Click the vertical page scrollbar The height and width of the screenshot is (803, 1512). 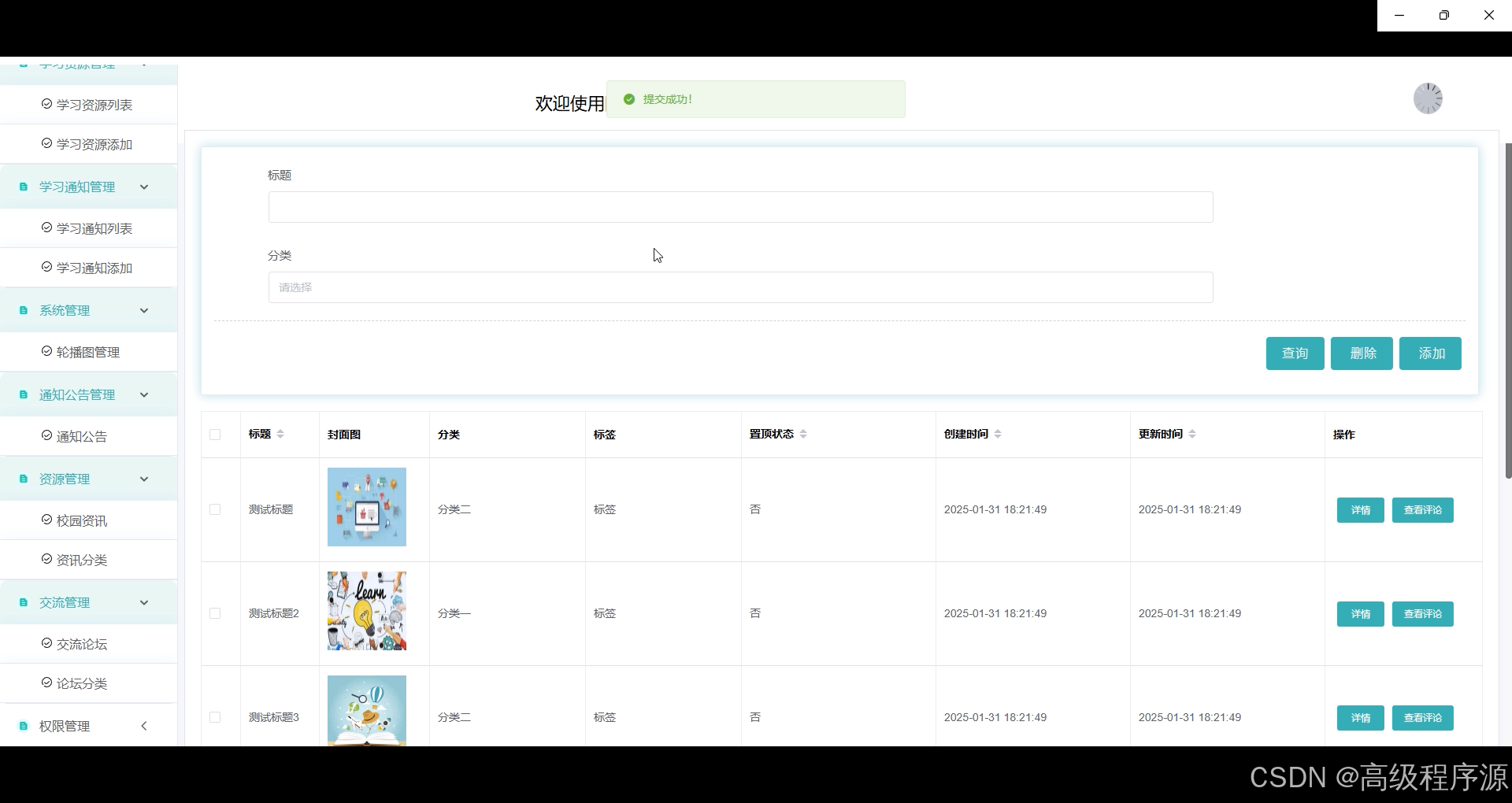click(x=1508, y=310)
